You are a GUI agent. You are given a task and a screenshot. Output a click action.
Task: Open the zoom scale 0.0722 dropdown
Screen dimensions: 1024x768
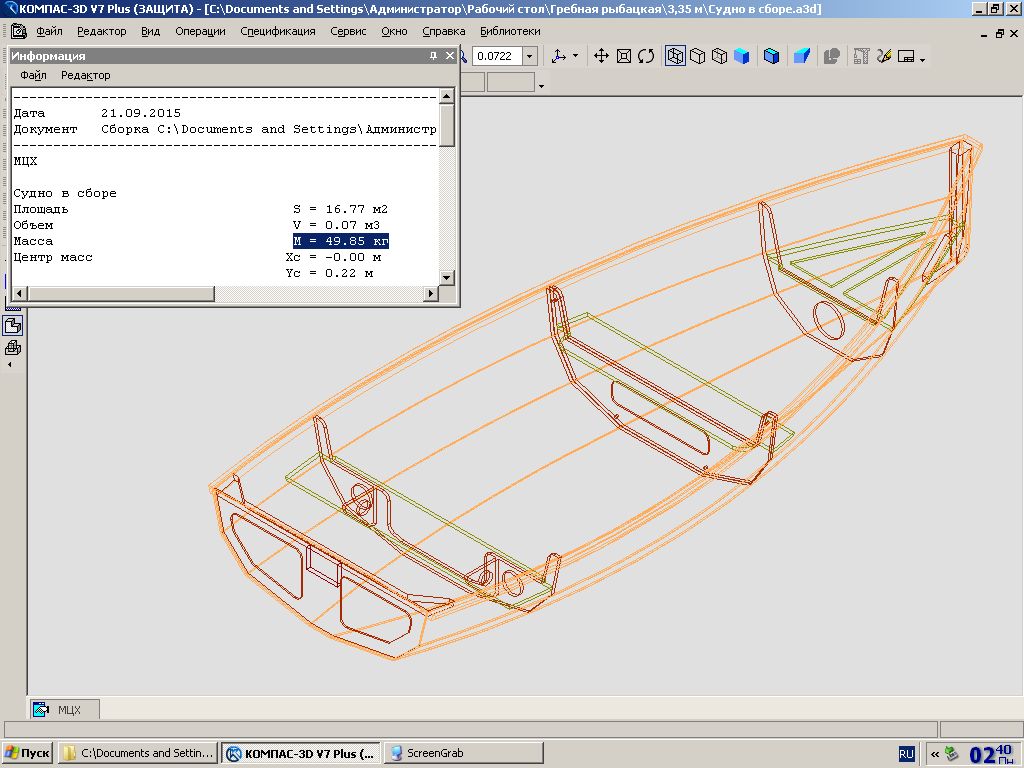530,56
